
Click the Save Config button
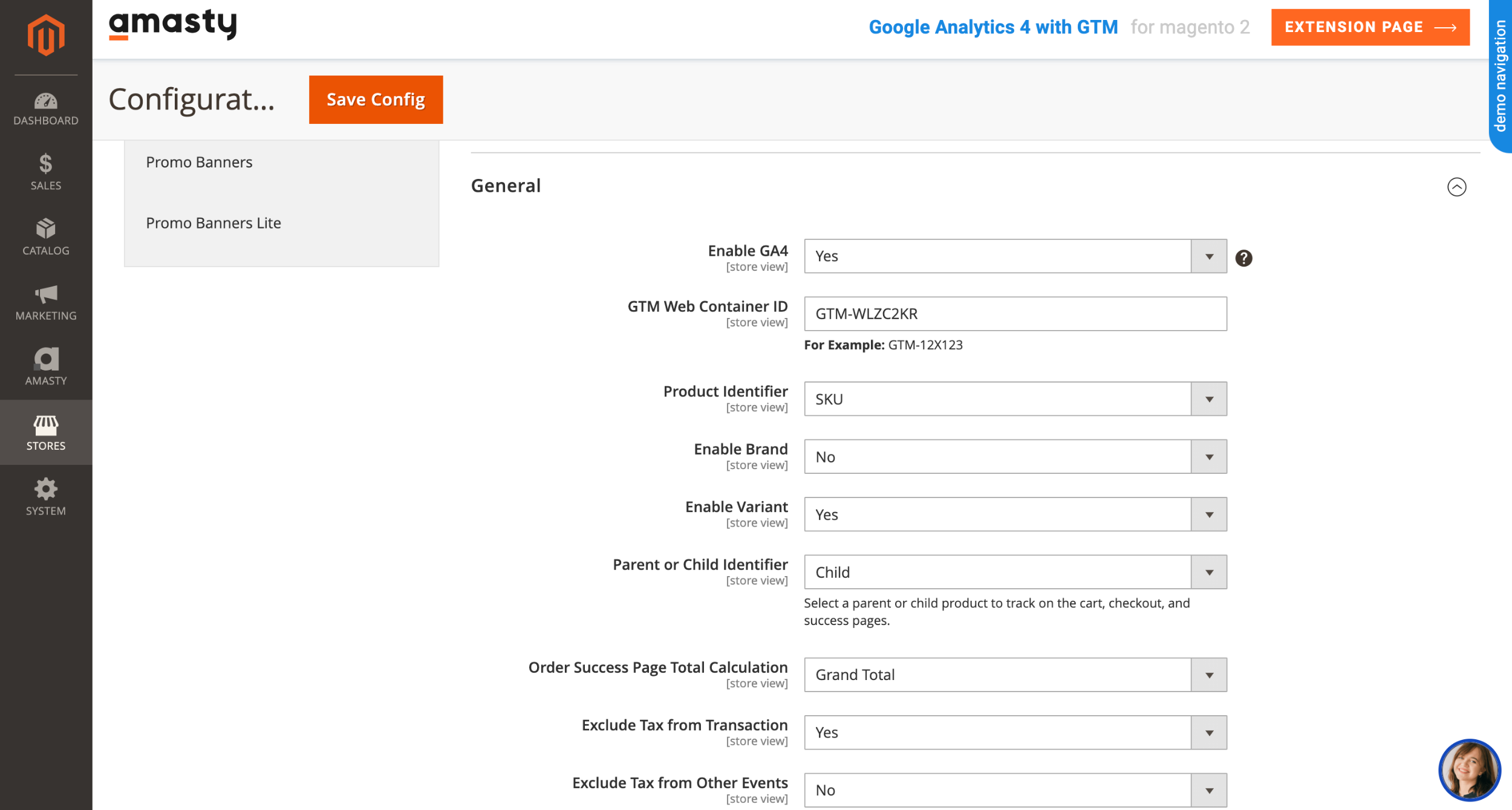[376, 100]
